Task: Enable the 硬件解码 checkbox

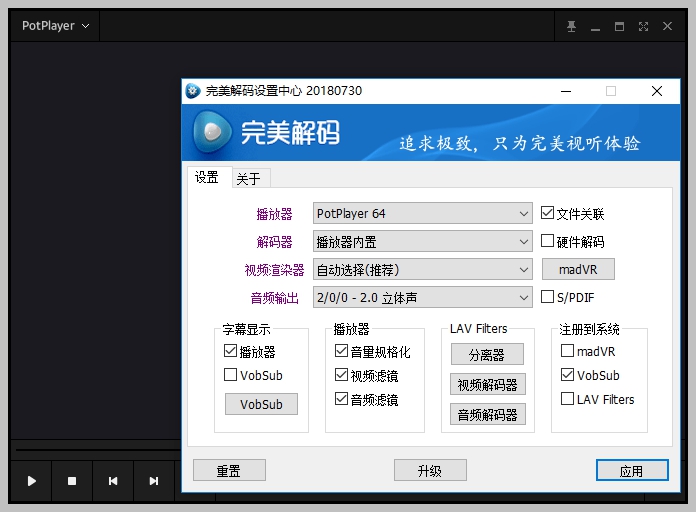Action: tap(547, 241)
